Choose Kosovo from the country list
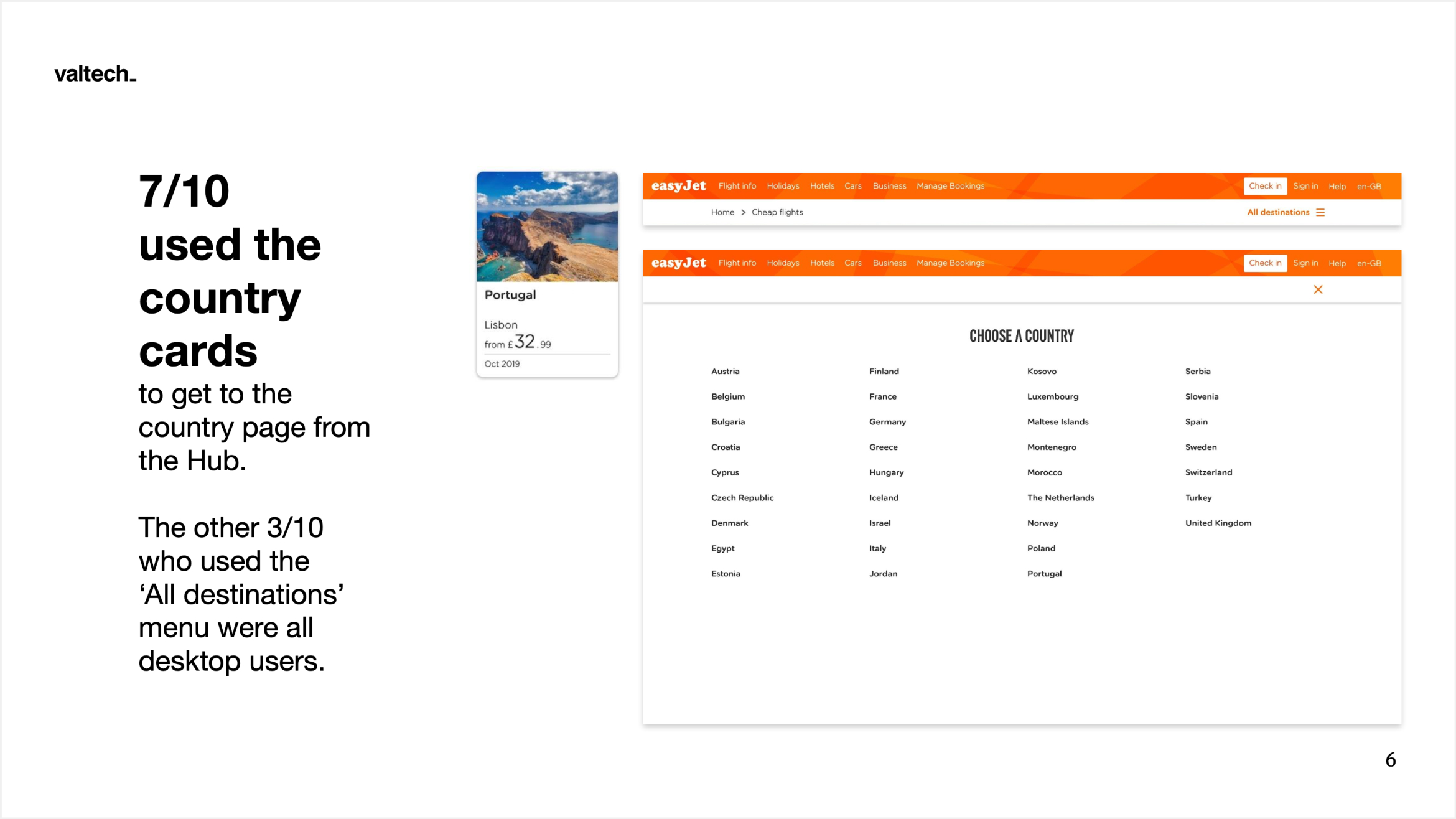The image size is (1456, 819). tap(1042, 372)
